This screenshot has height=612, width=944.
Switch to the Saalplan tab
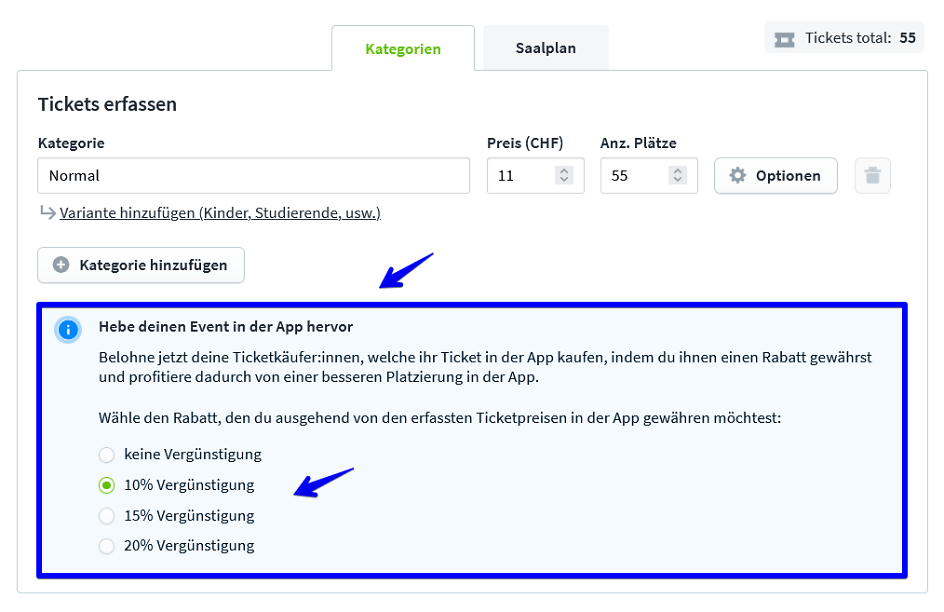tap(545, 47)
